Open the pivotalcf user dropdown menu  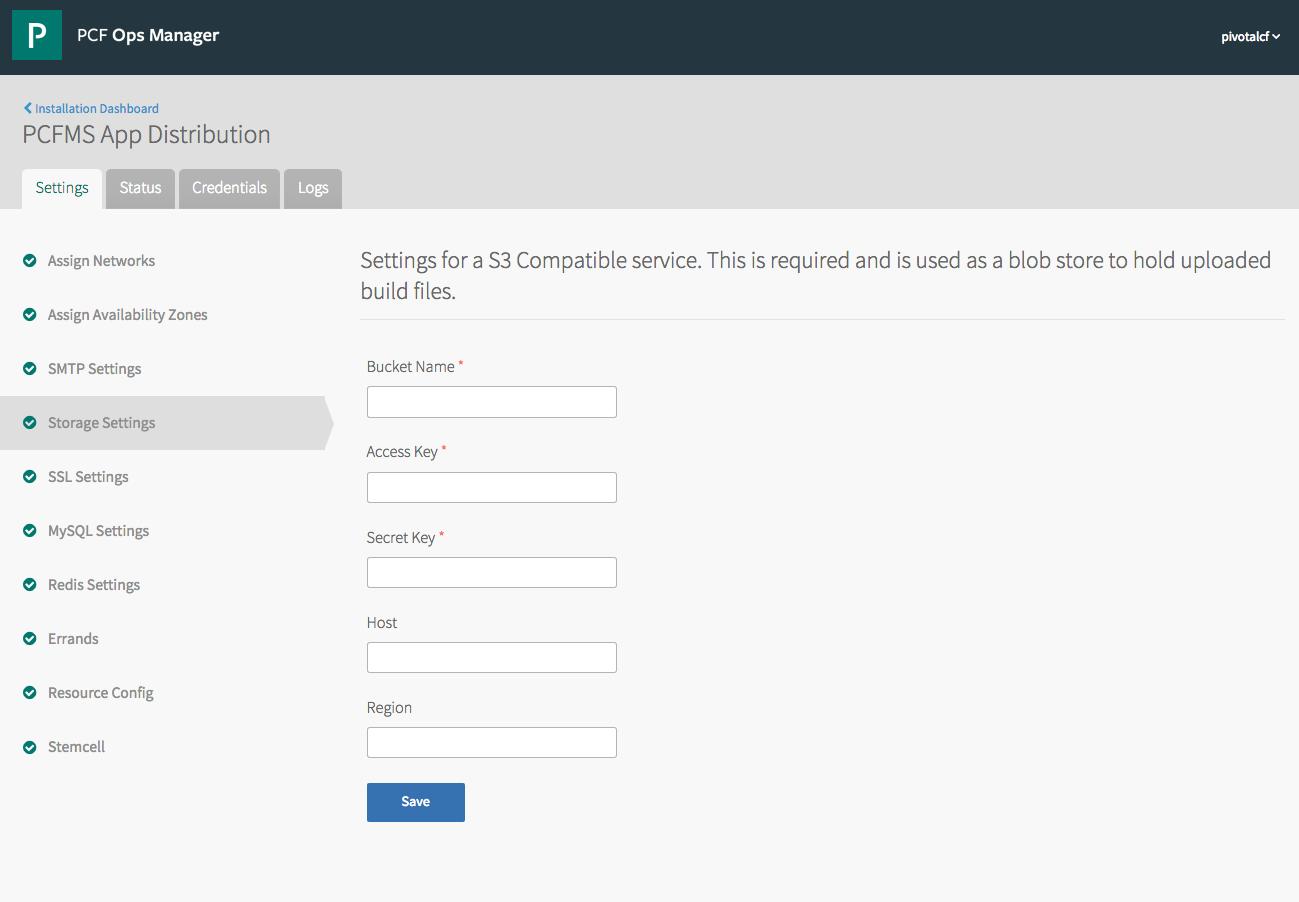pos(1250,37)
